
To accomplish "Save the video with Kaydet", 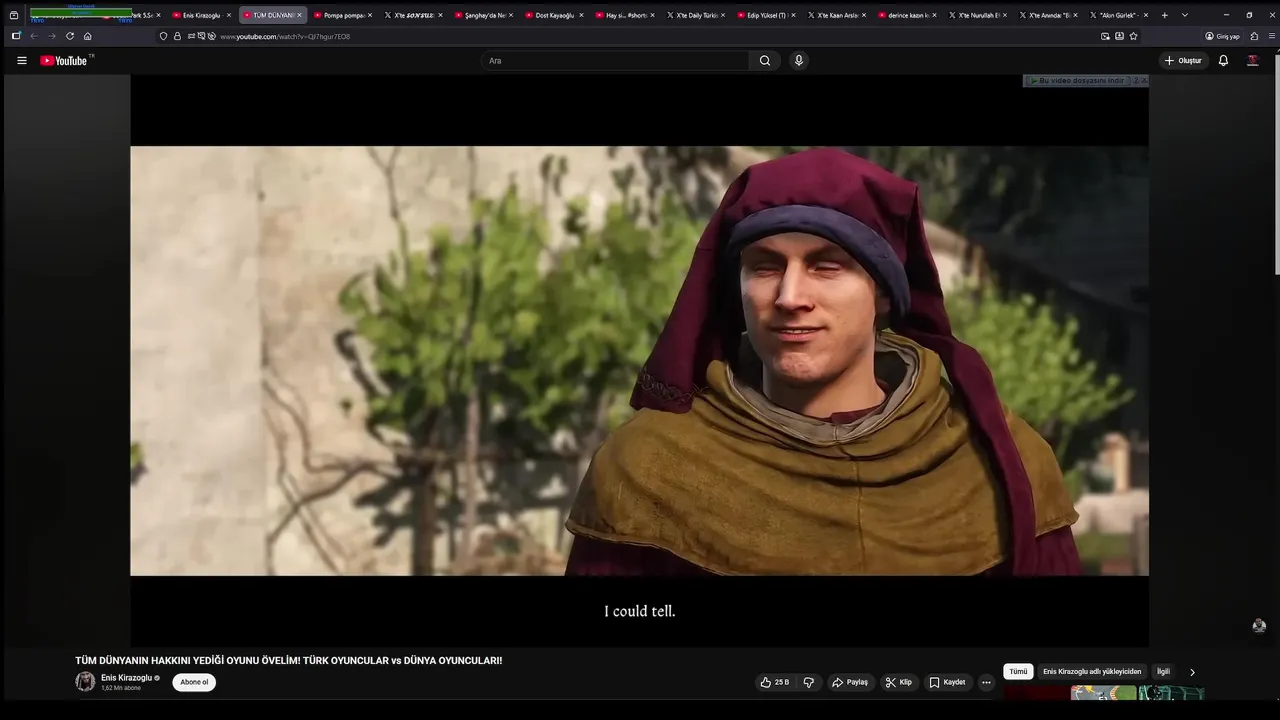I will 947,682.
